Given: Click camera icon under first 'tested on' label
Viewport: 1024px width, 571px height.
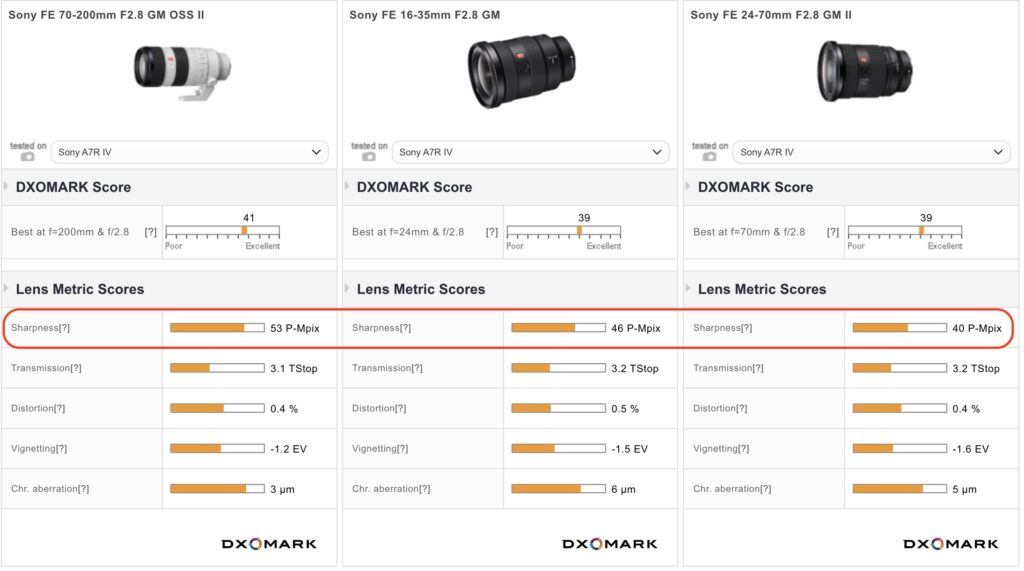Looking at the screenshot, I should (x=27, y=157).
